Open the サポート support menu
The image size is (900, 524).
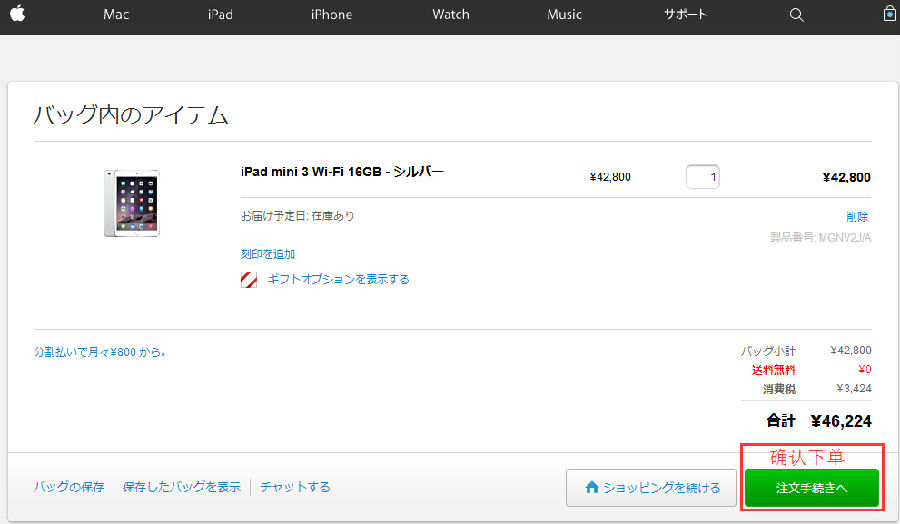click(x=685, y=15)
